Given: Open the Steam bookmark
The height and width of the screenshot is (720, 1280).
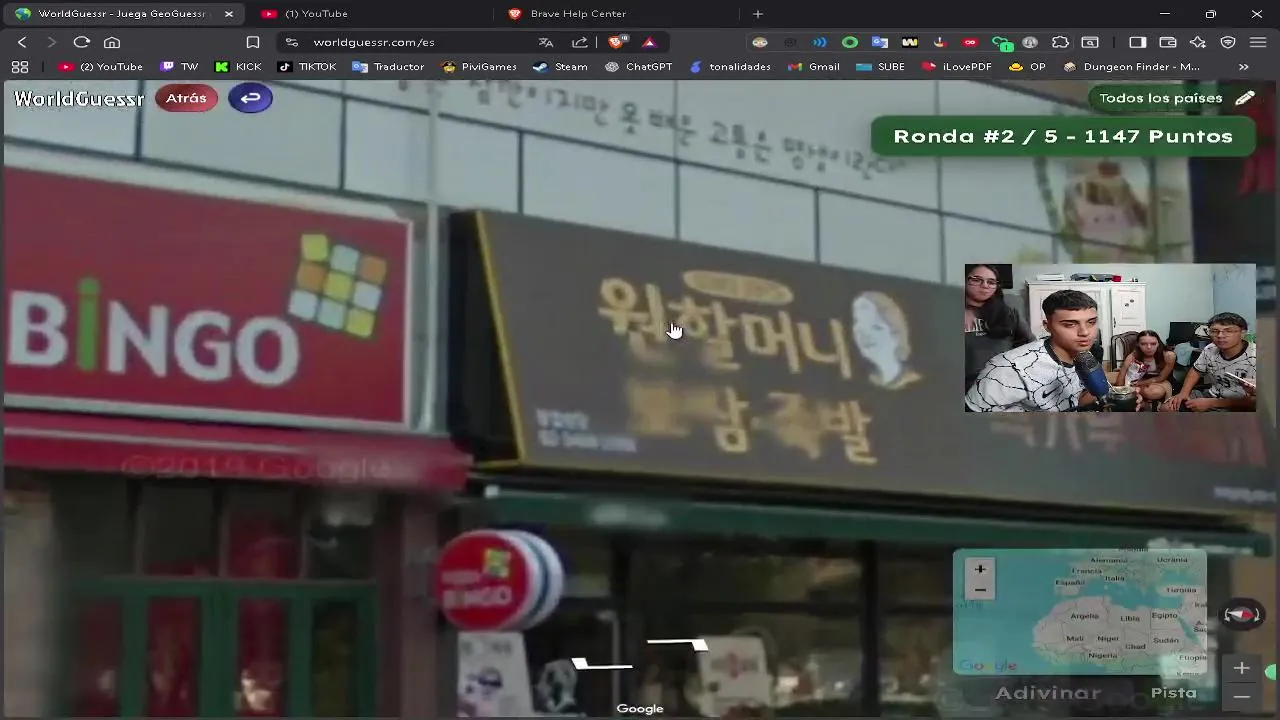Looking at the screenshot, I should [560, 67].
